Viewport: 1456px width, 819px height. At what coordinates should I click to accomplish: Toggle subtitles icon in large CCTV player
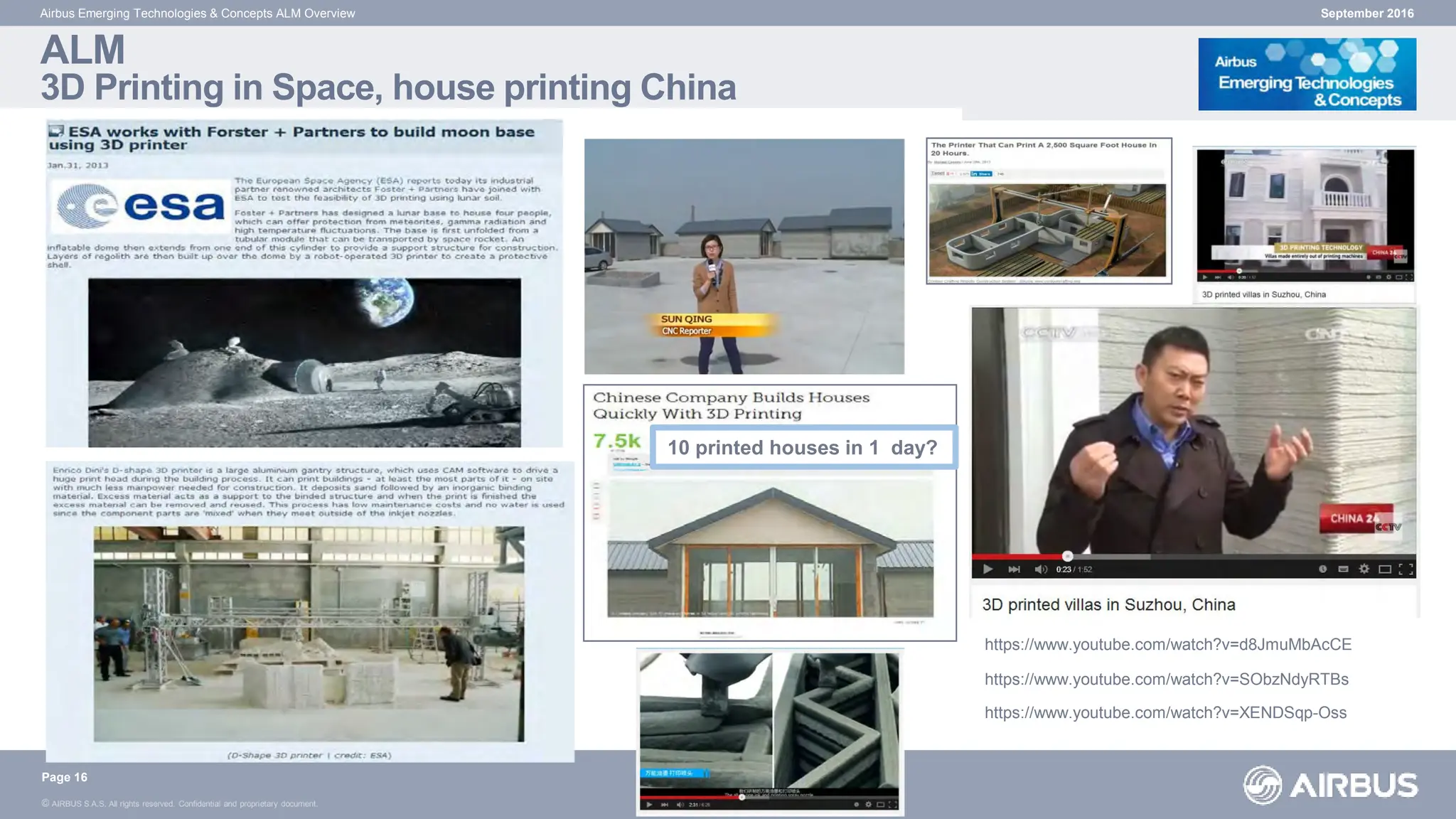[1343, 569]
